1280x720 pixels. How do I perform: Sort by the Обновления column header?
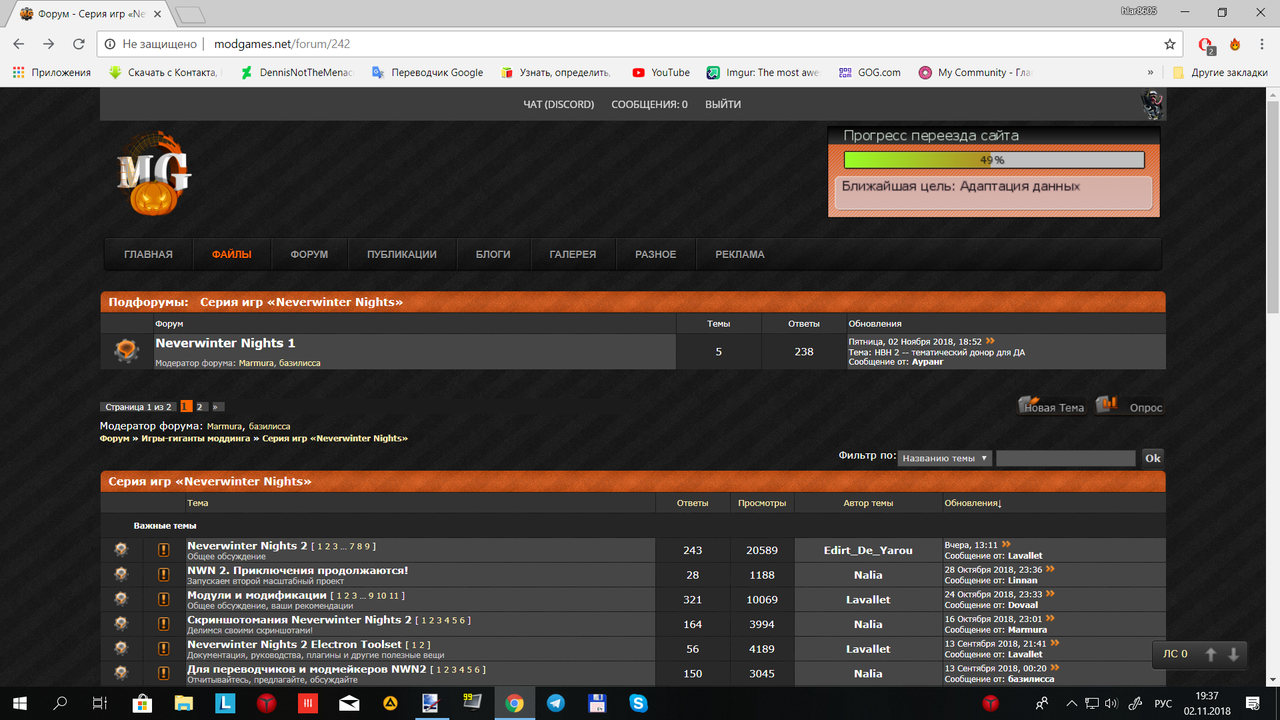(x=972, y=503)
